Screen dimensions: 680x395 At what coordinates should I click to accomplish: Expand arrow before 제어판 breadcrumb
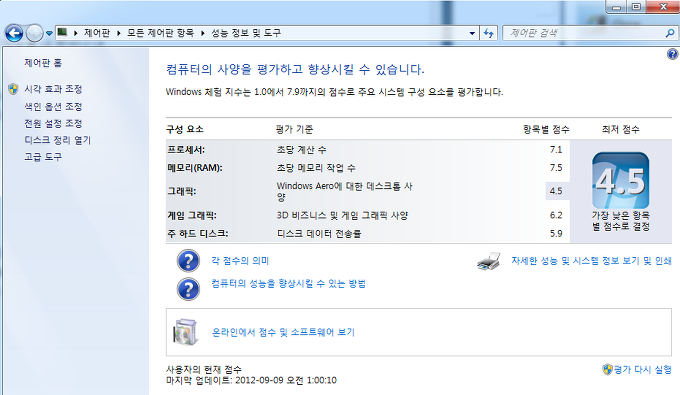click(75, 33)
